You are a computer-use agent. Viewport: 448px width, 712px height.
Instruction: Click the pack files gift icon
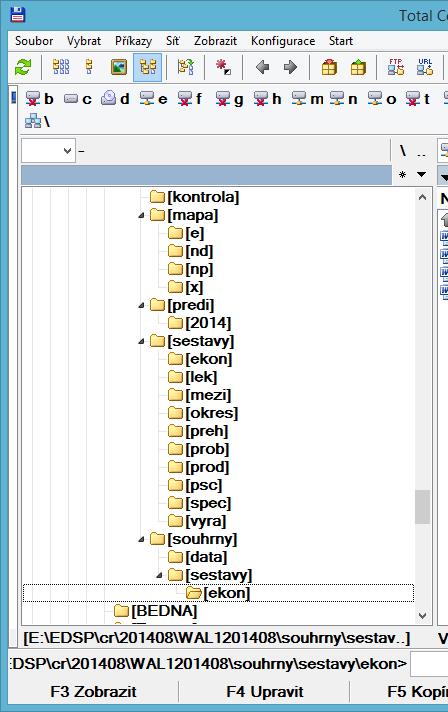[x=329, y=68]
